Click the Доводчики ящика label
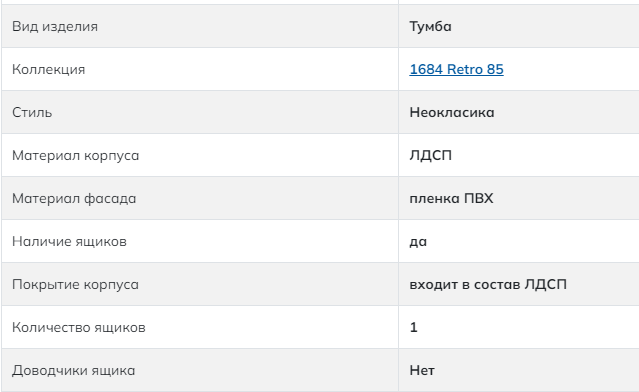The height and width of the screenshot is (392, 639). [x=73, y=370]
